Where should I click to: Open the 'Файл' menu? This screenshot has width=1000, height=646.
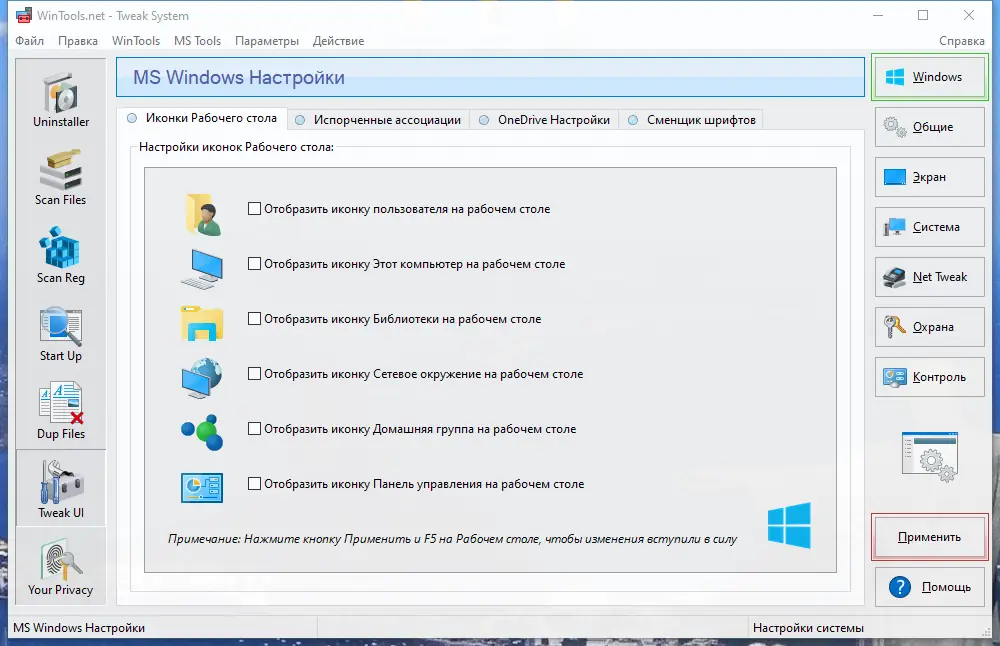point(29,41)
